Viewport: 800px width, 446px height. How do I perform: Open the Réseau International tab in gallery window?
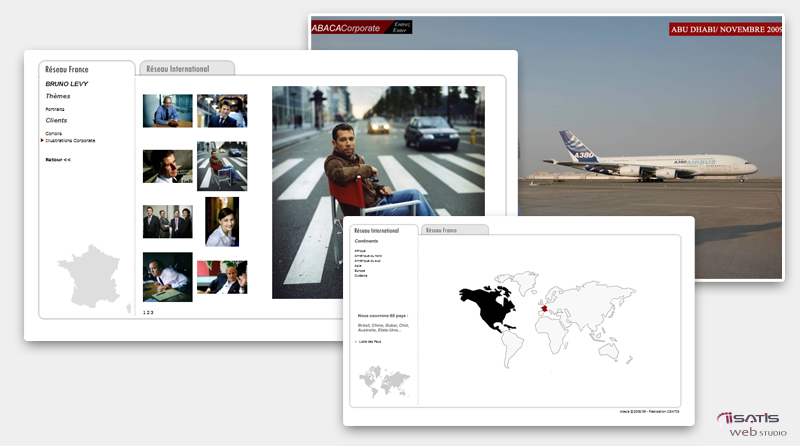(178, 69)
